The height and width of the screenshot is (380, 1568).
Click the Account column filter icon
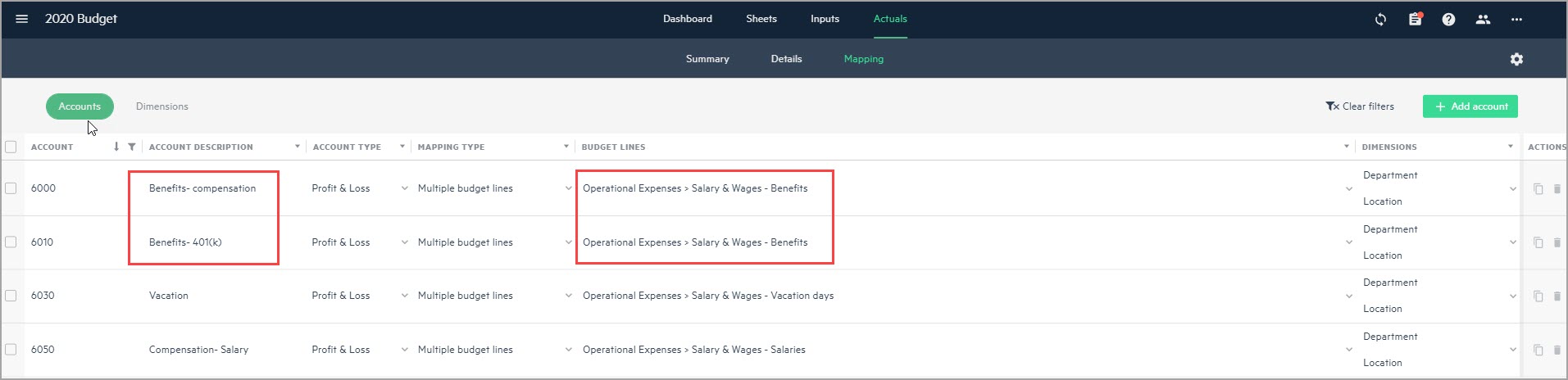pyautogui.click(x=131, y=147)
